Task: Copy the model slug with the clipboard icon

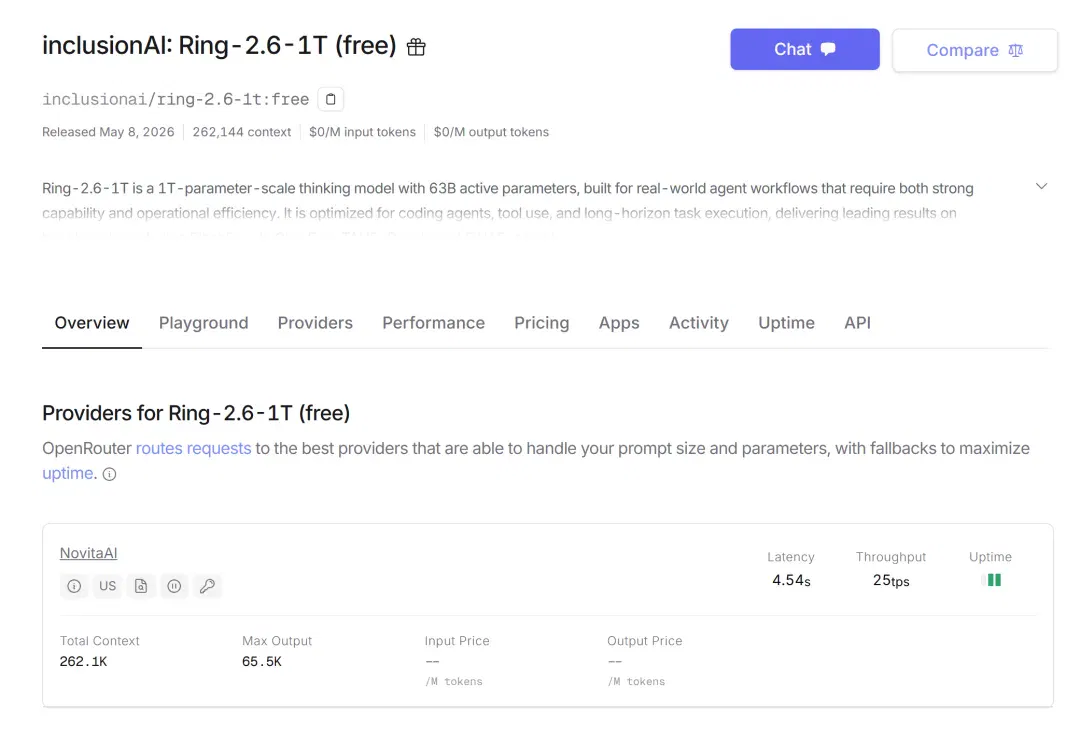Action: pos(331,99)
